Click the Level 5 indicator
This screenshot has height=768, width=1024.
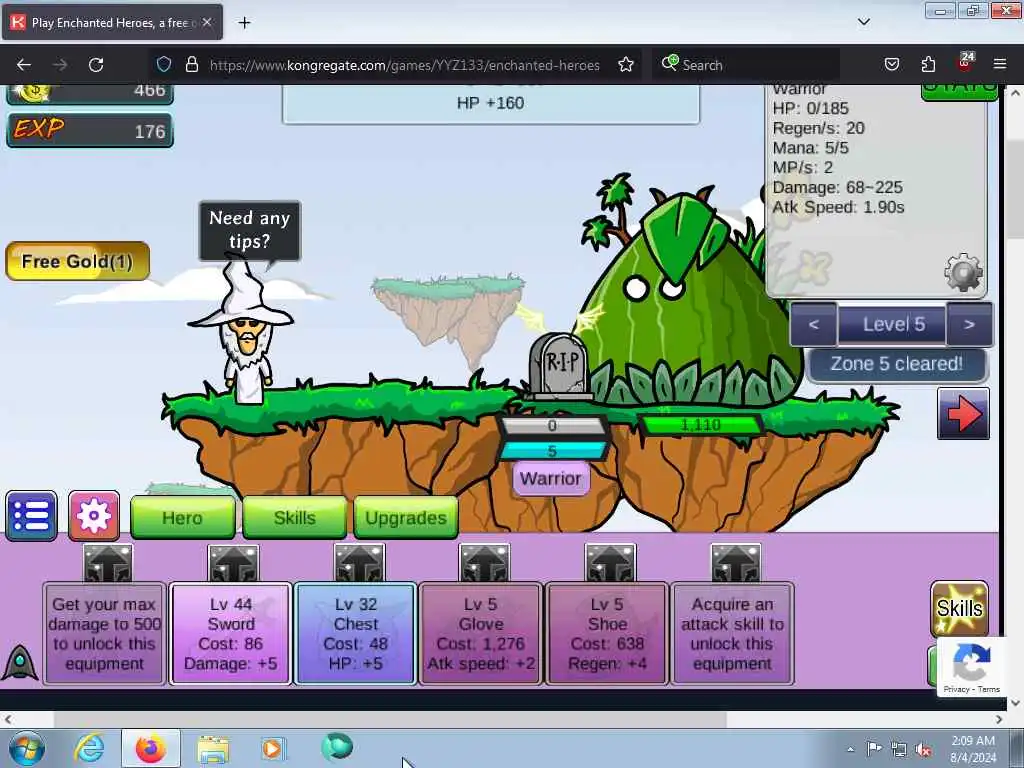pos(892,325)
